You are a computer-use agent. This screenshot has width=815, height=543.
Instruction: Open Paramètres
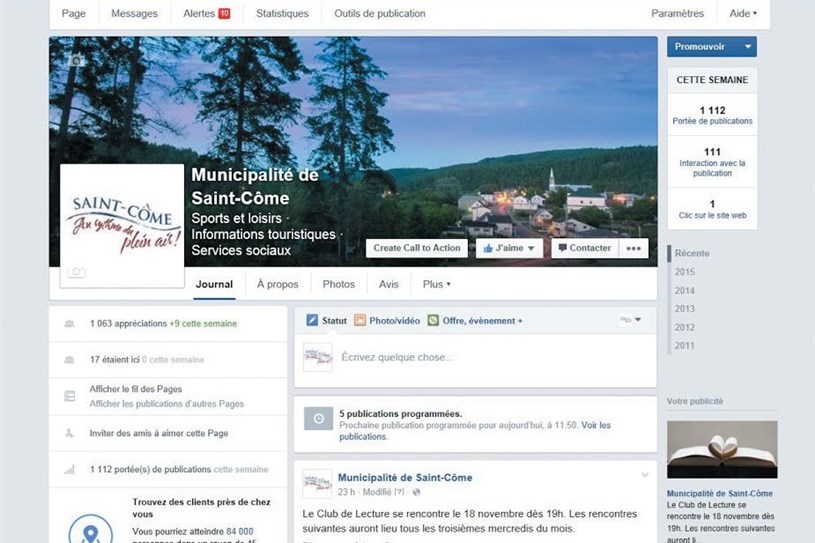pos(677,14)
